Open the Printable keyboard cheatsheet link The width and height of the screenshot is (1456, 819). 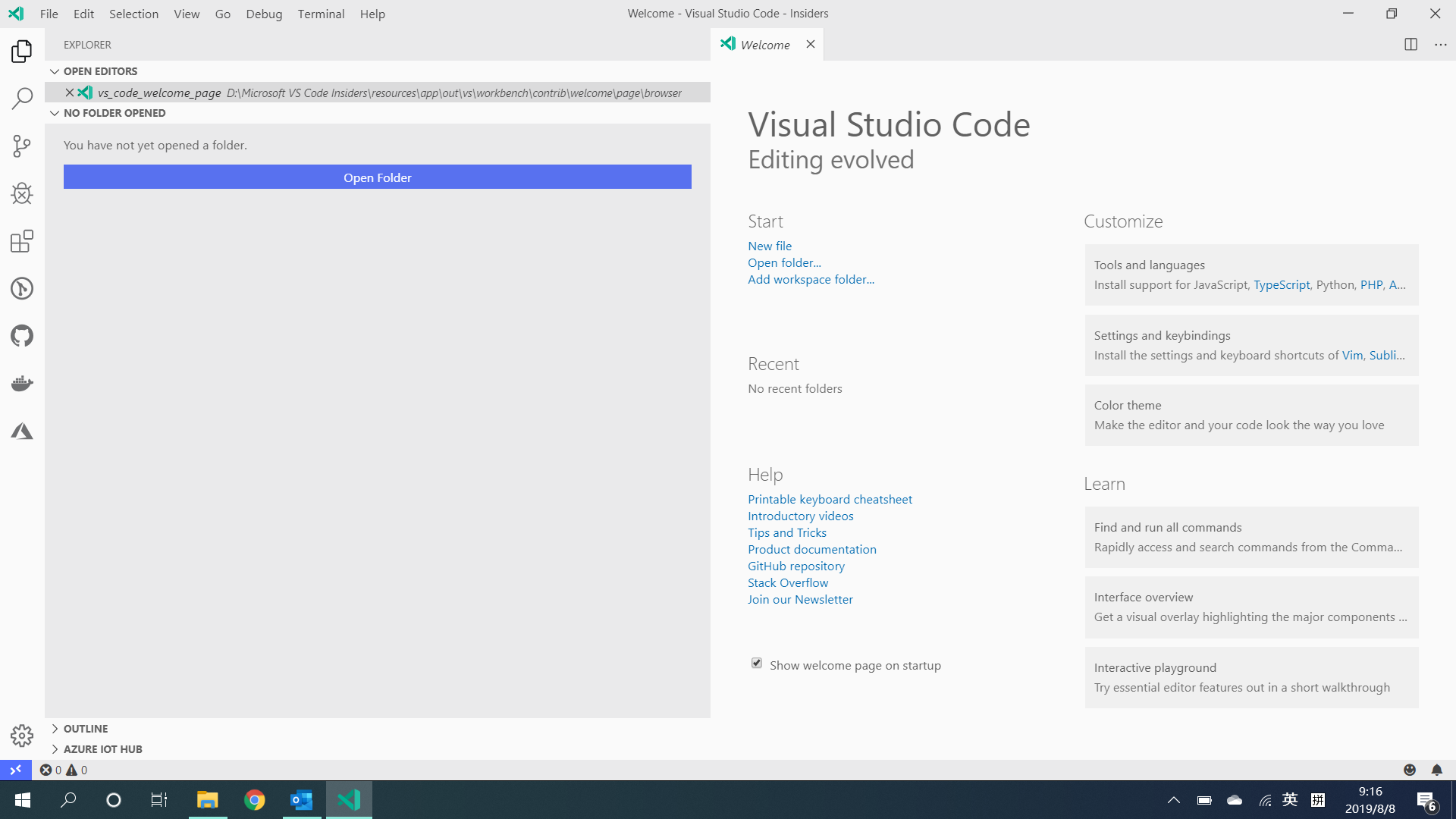tap(830, 499)
